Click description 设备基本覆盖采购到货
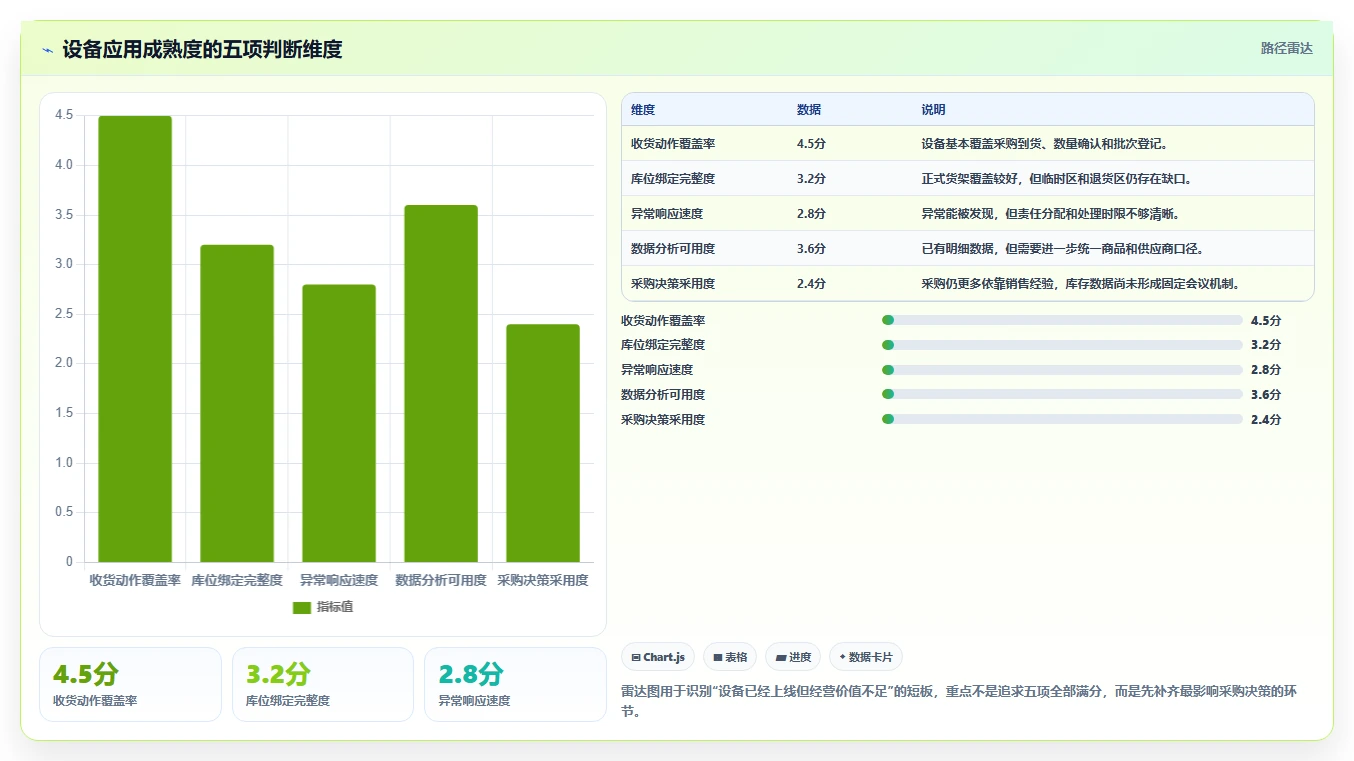The height and width of the screenshot is (761, 1354). (x=1044, y=144)
